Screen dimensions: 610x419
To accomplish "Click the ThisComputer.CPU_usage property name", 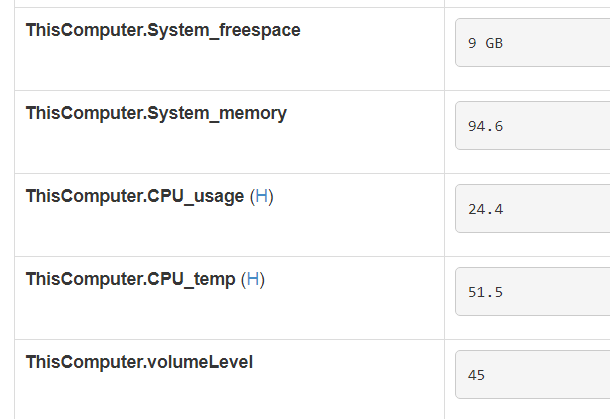I will (135, 196).
